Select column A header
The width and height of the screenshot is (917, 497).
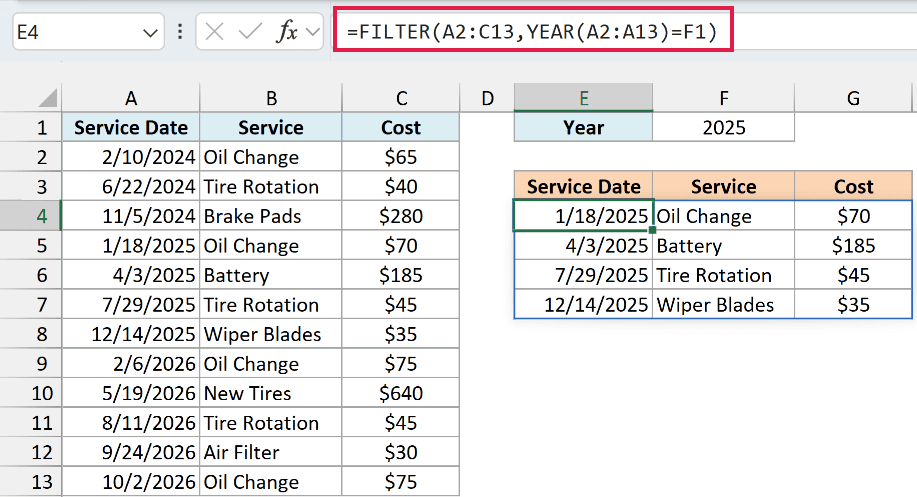pos(131,98)
